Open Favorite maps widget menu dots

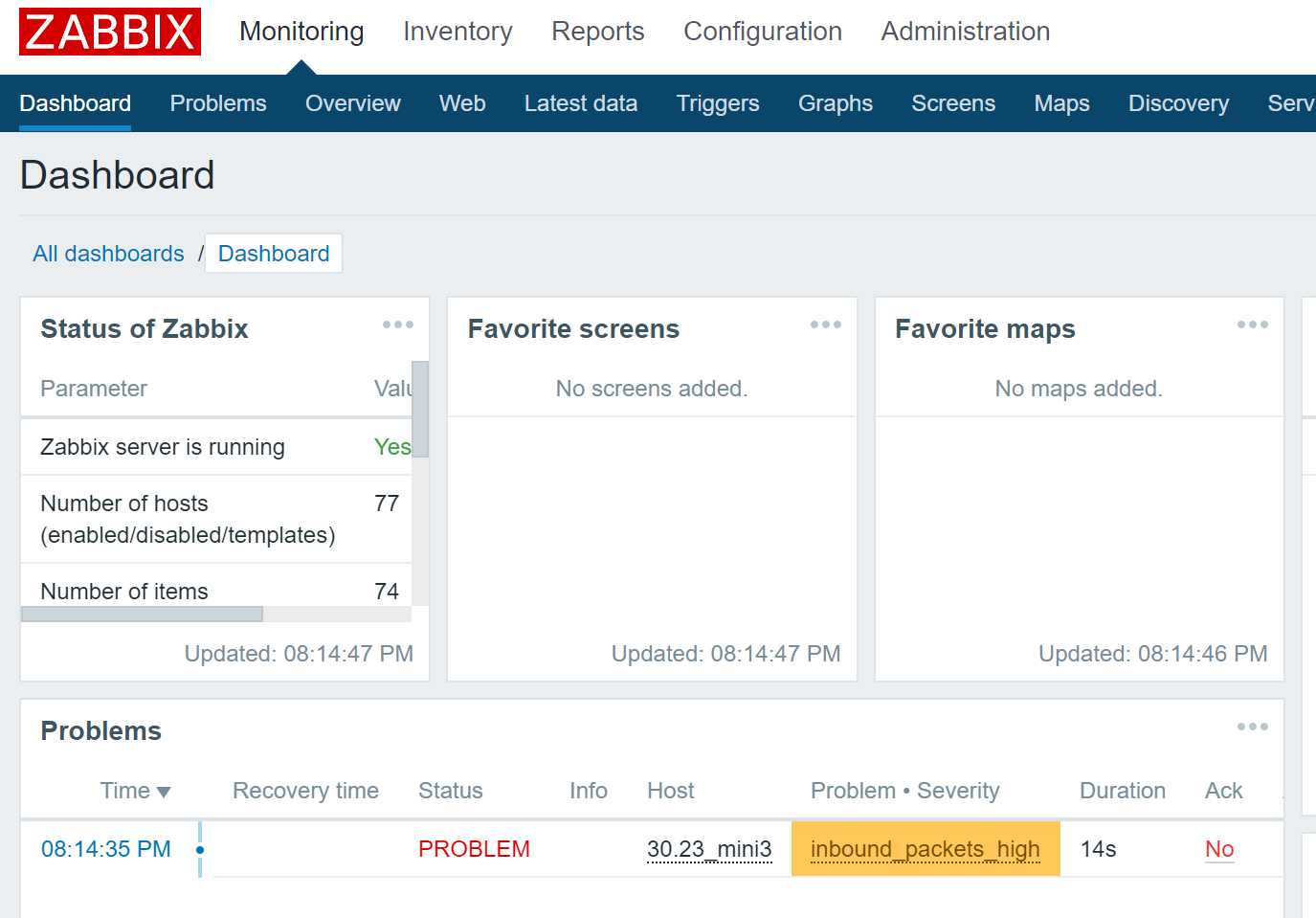[x=1253, y=325]
